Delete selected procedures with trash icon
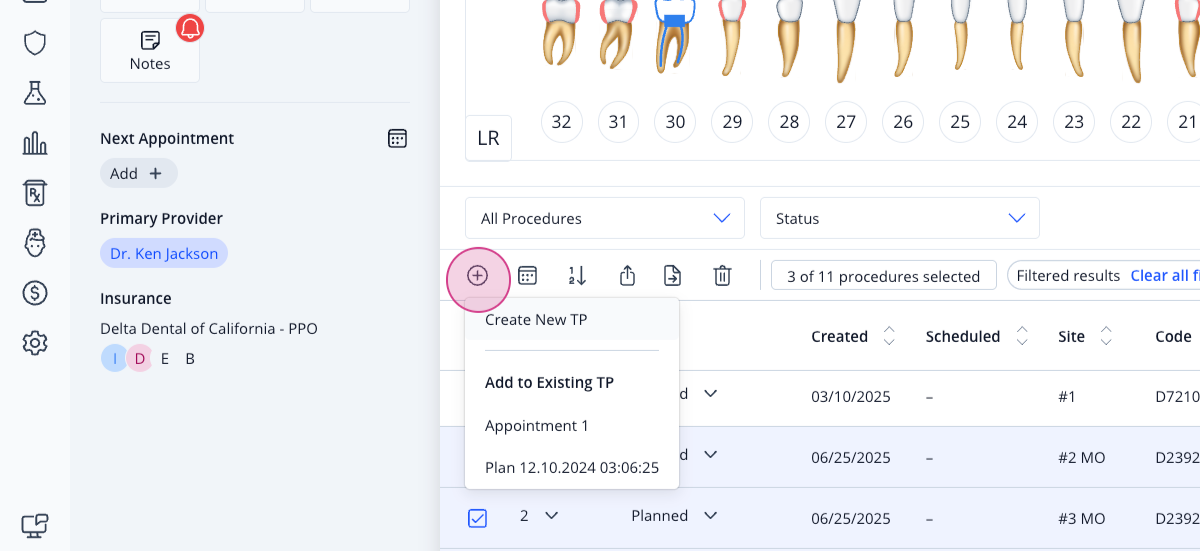 tap(722, 276)
